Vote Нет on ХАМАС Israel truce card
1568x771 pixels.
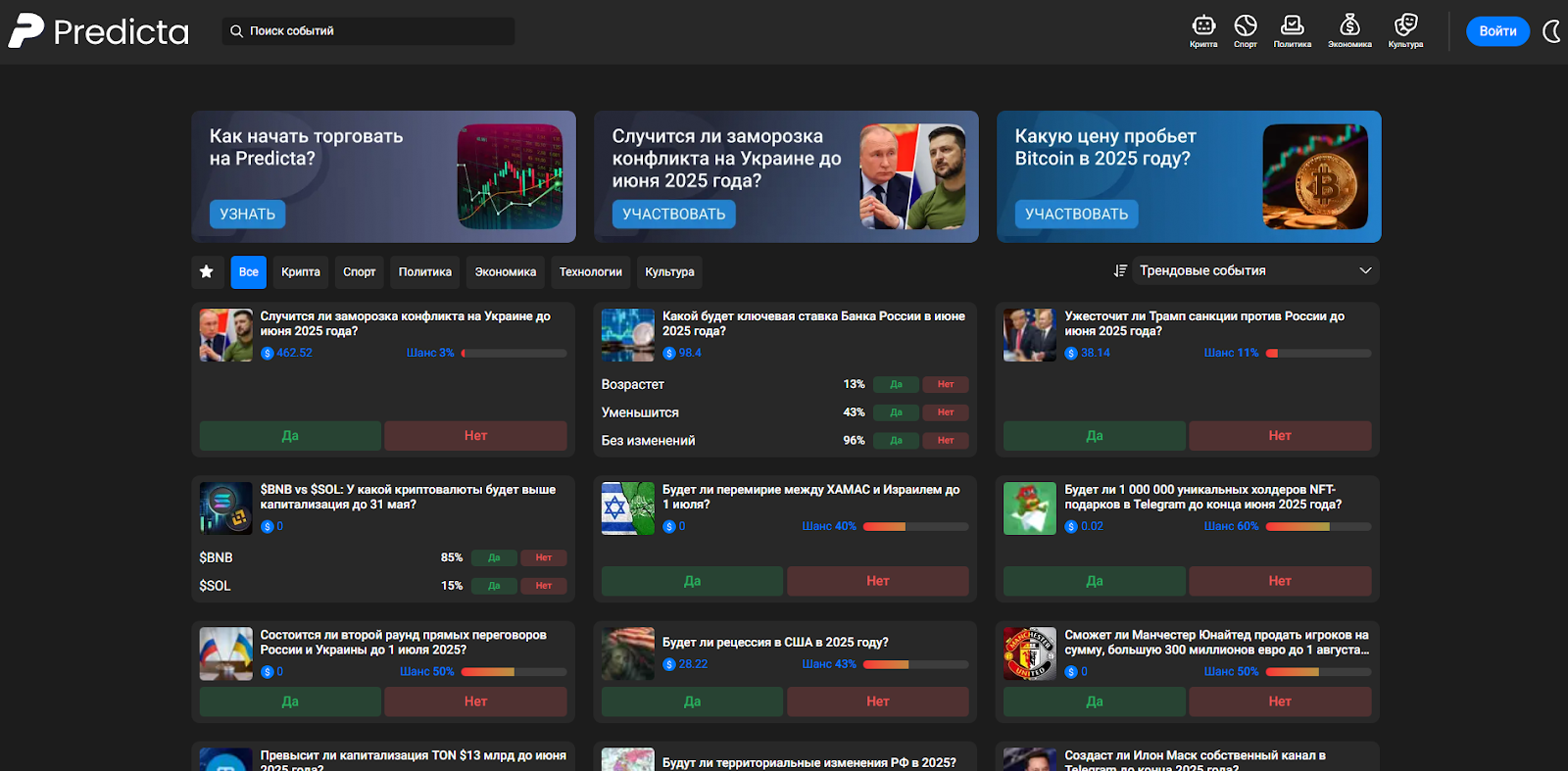(878, 581)
